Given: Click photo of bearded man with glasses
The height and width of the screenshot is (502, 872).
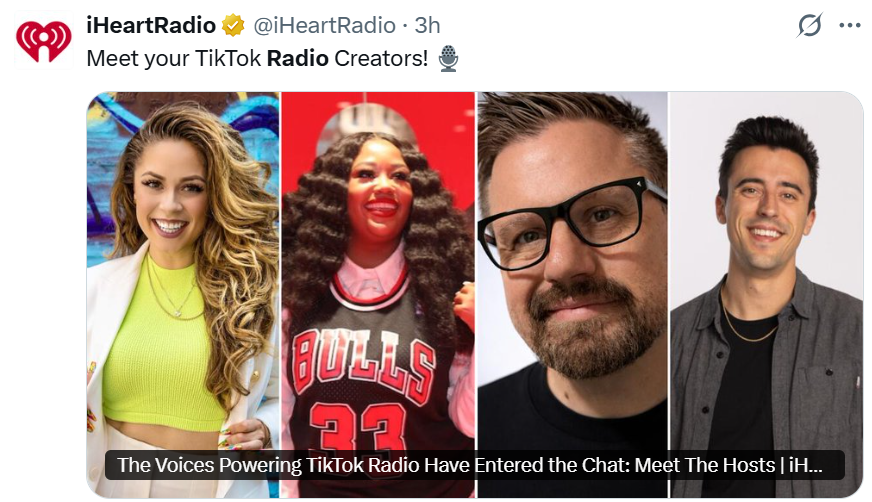Looking at the screenshot, I should [572, 295].
